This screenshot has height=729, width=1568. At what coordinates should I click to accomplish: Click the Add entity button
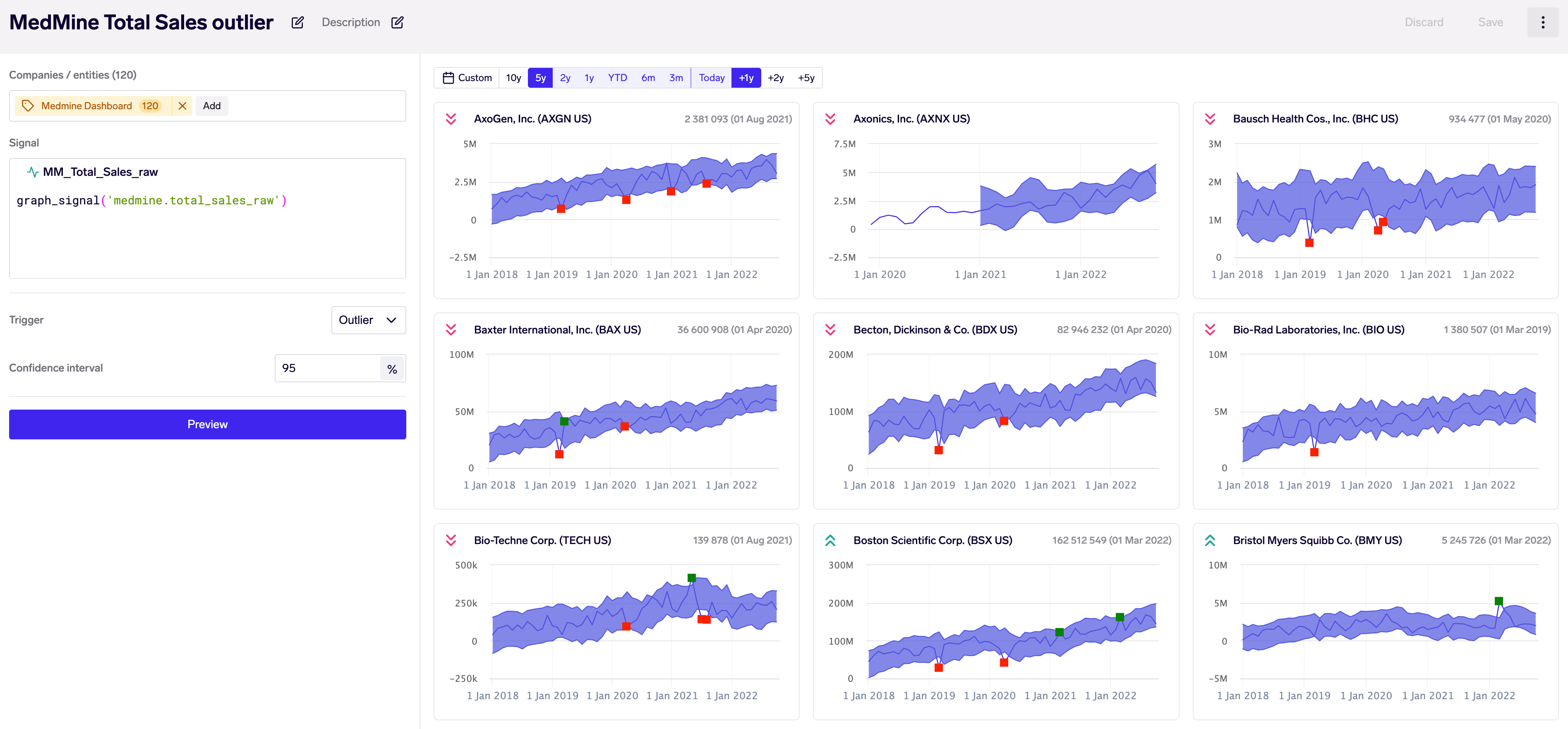[x=212, y=106]
